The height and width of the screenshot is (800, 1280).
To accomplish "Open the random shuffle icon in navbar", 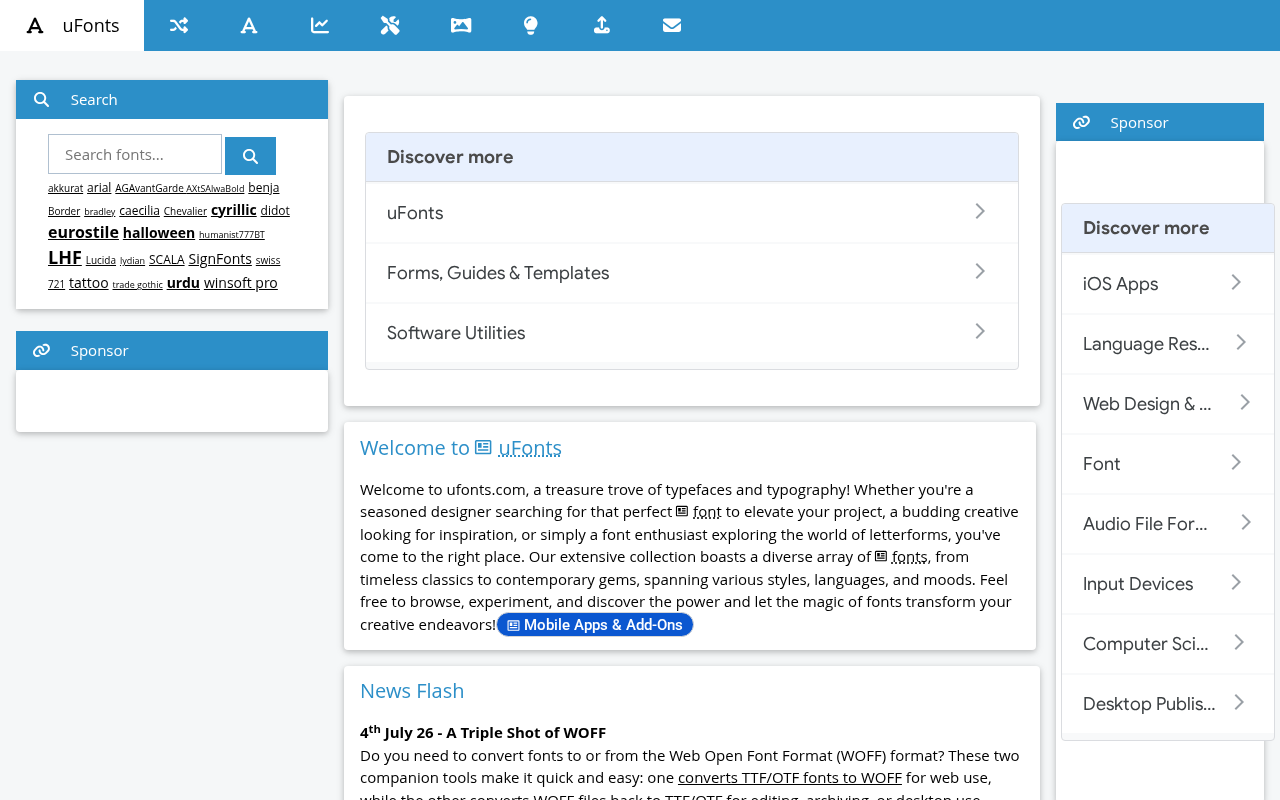I will 179,26.
